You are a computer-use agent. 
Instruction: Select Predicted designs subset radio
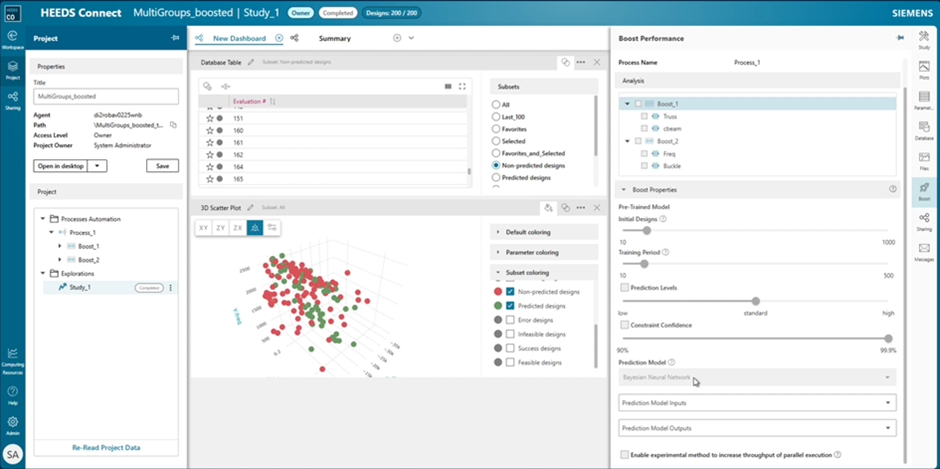(x=496, y=178)
